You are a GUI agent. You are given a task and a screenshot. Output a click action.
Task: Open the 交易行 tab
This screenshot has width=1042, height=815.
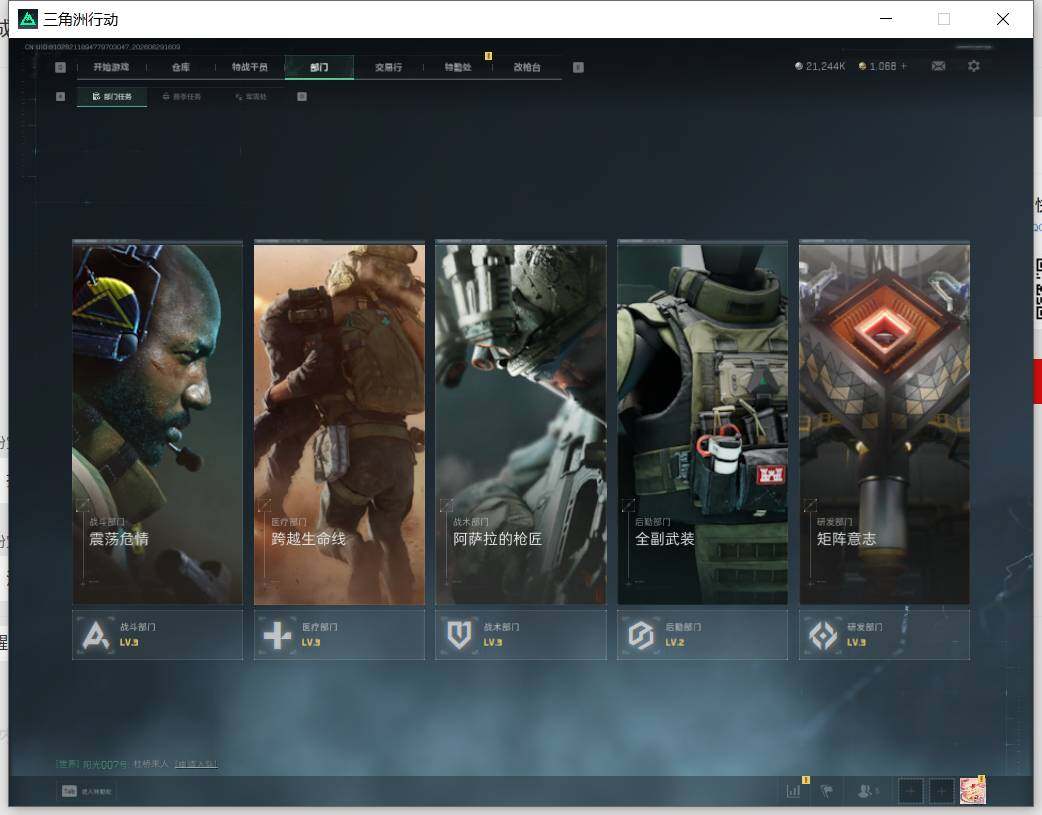(388, 67)
